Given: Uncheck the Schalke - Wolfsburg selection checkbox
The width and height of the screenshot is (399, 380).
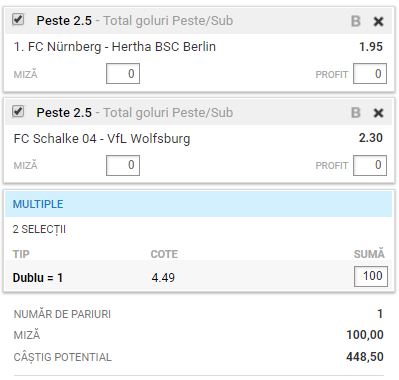Looking at the screenshot, I should point(18,111).
